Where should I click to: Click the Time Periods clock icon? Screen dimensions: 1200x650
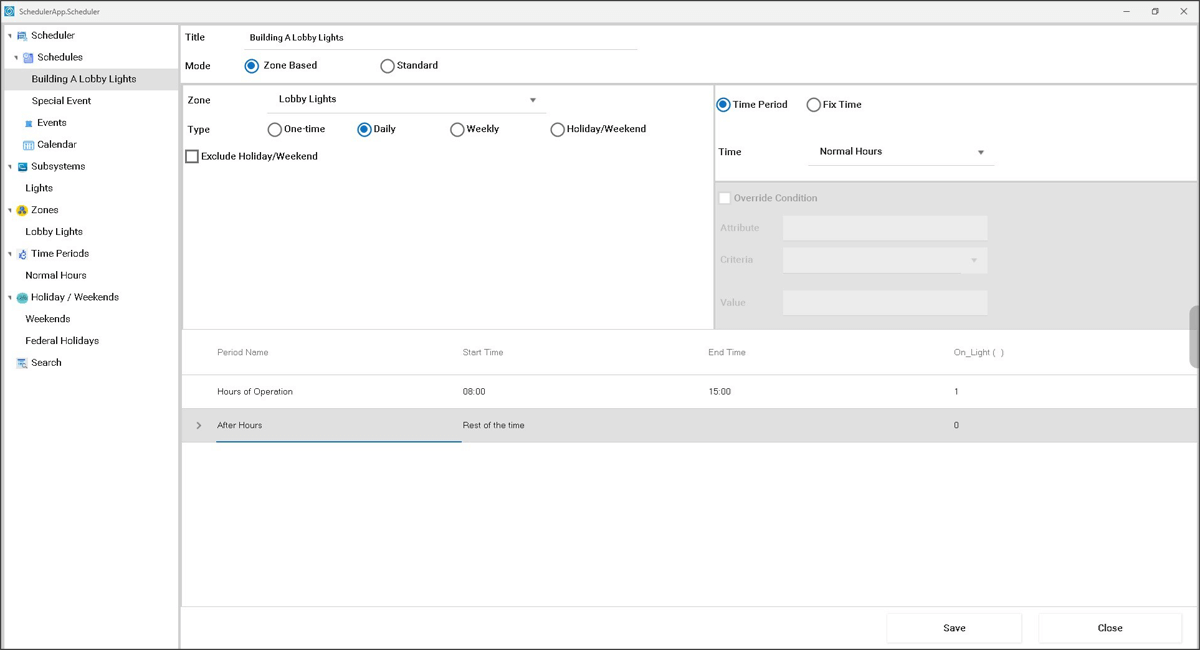click(x=22, y=254)
